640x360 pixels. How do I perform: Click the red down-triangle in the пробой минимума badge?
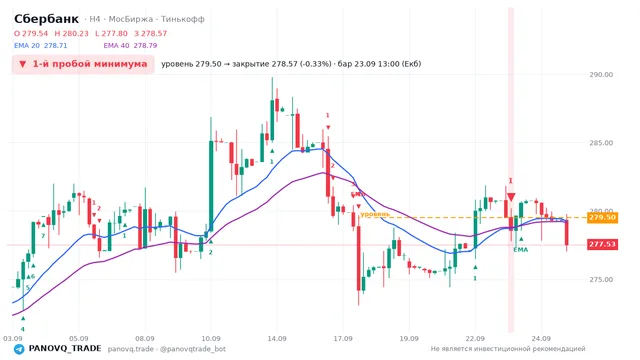pyautogui.click(x=23, y=64)
